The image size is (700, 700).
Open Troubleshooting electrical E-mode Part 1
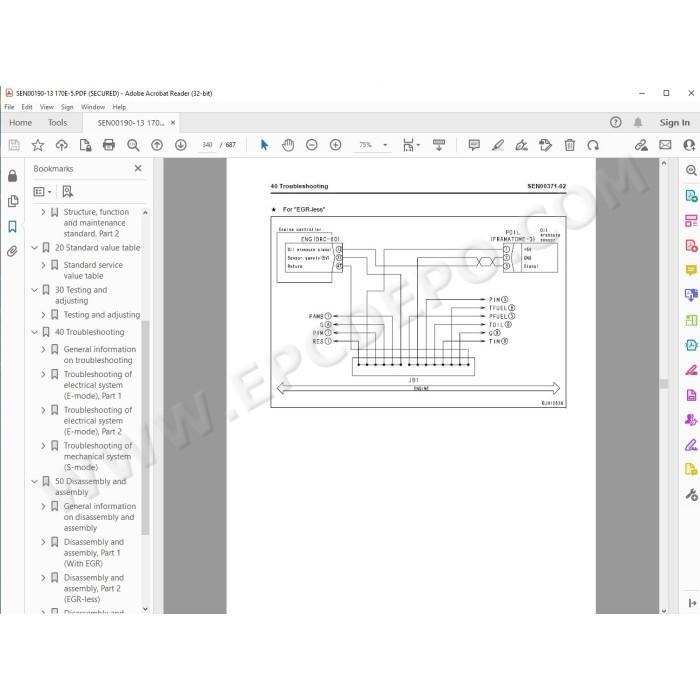pos(98,385)
